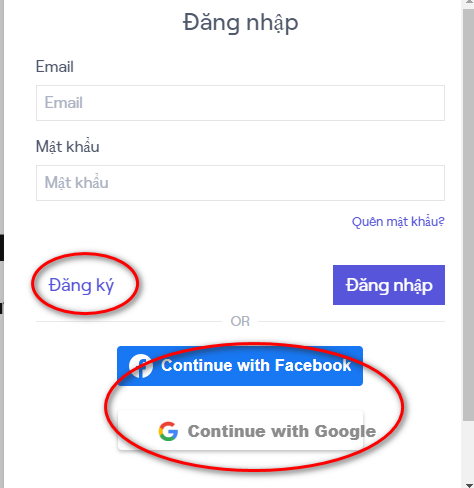Choose Continue with Facebook
This screenshot has height=488, width=474.
(x=240, y=366)
